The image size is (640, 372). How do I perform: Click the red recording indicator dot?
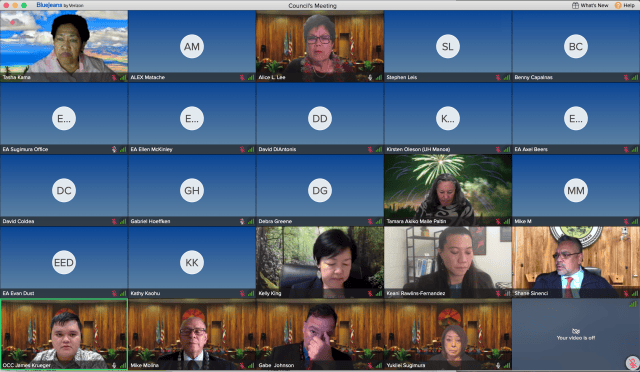tap(13, 22)
